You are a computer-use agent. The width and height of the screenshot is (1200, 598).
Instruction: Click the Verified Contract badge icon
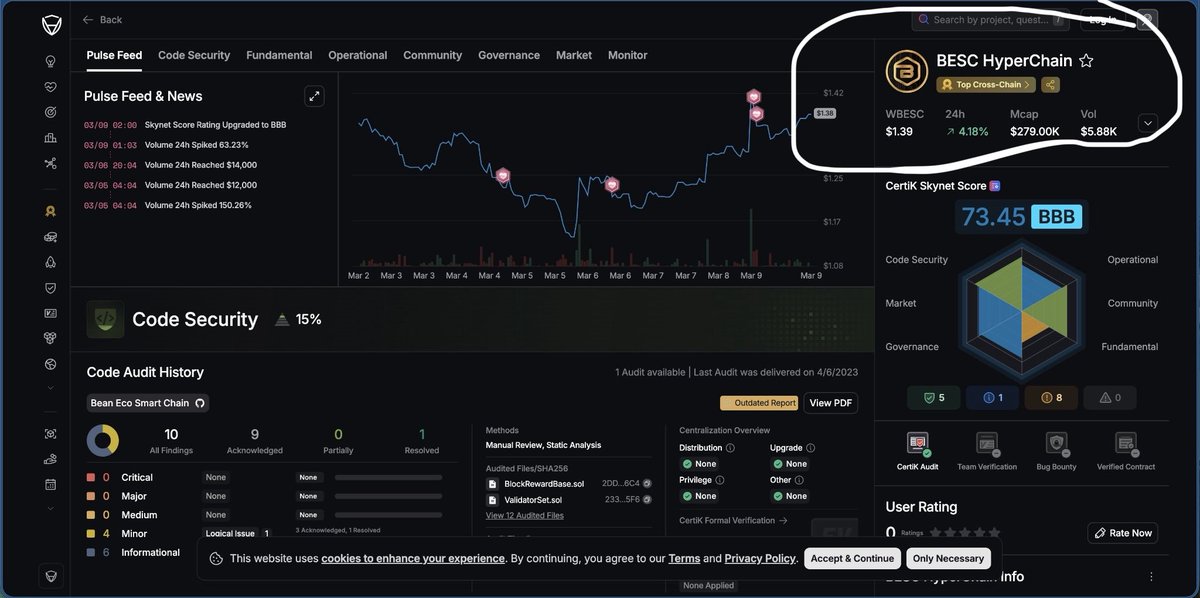coord(1126,443)
